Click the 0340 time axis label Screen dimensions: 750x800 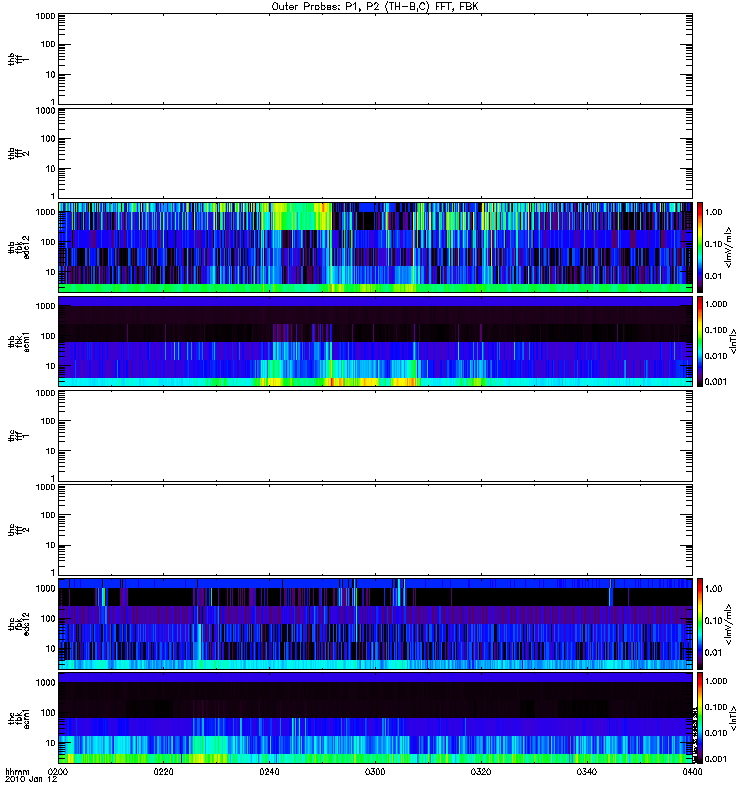tap(587, 771)
